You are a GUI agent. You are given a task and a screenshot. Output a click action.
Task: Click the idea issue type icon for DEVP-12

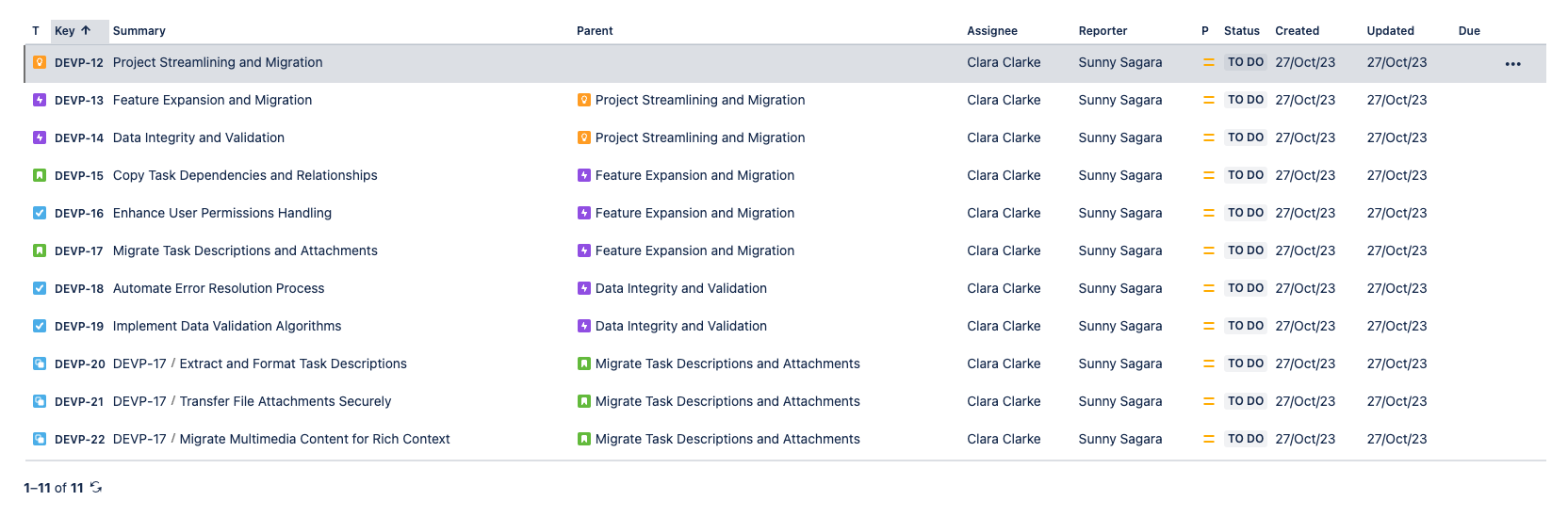click(x=40, y=62)
